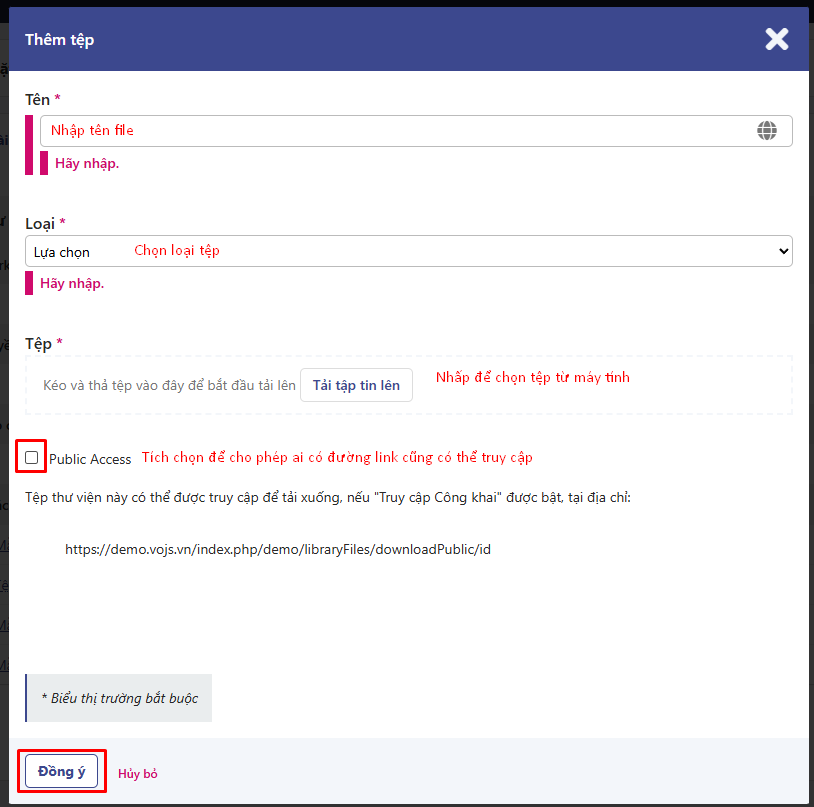Click the downloadPublic URL text
Screen dimensions: 814x807
pos(278,549)
